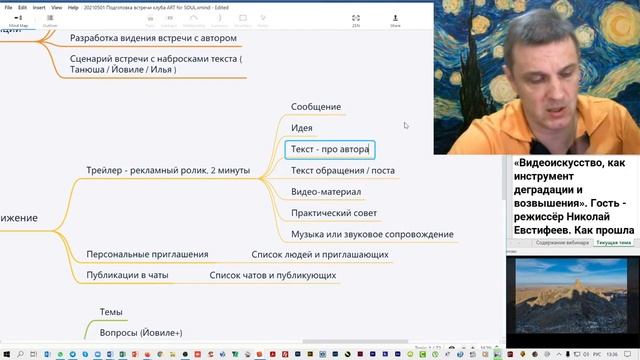Open the Windows Start menu

coord(7,354)
